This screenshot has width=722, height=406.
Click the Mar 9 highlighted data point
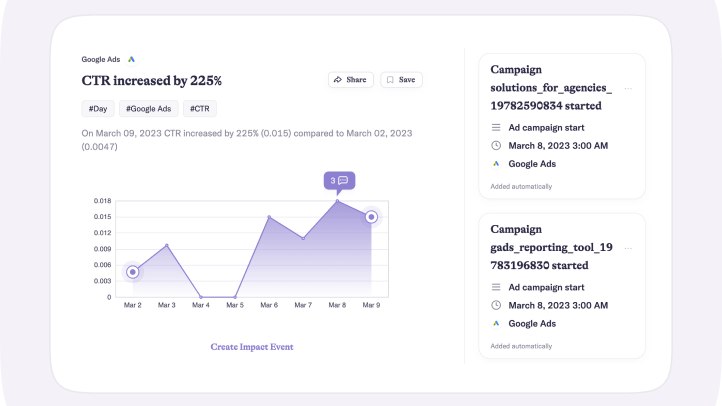(x=371, y=217)
